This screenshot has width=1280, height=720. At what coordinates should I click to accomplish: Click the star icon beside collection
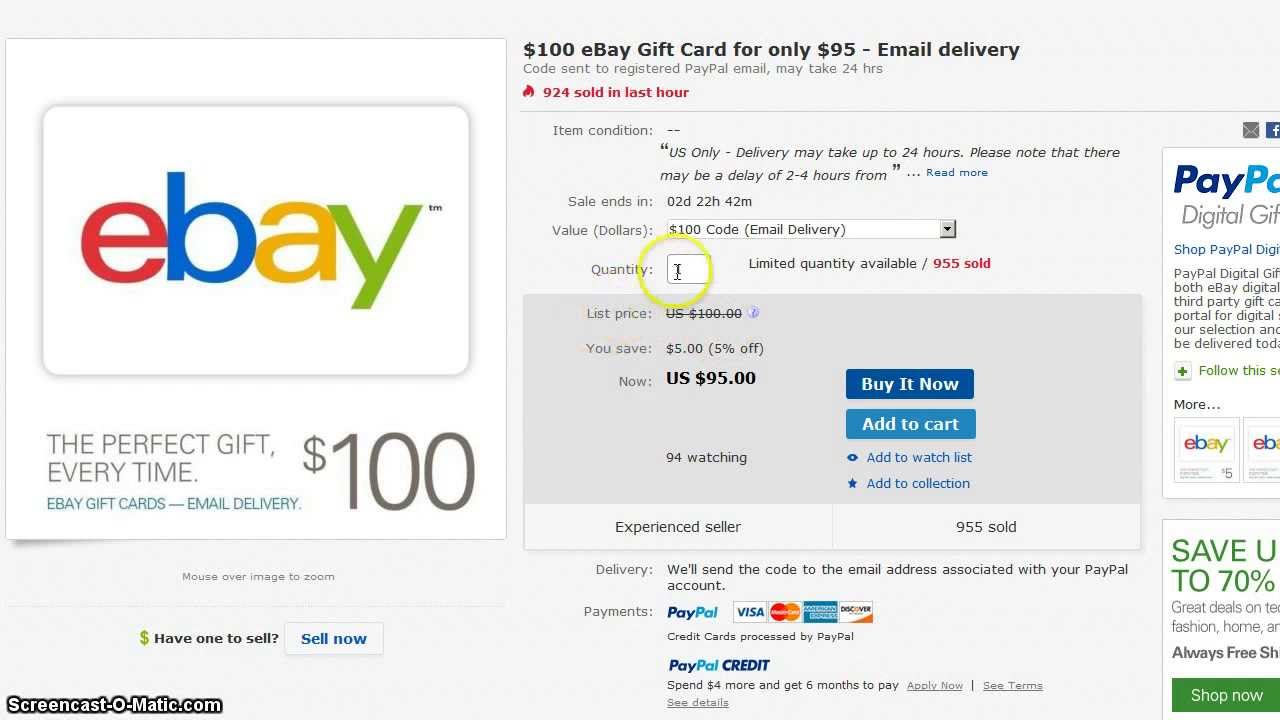click(852, 484)
